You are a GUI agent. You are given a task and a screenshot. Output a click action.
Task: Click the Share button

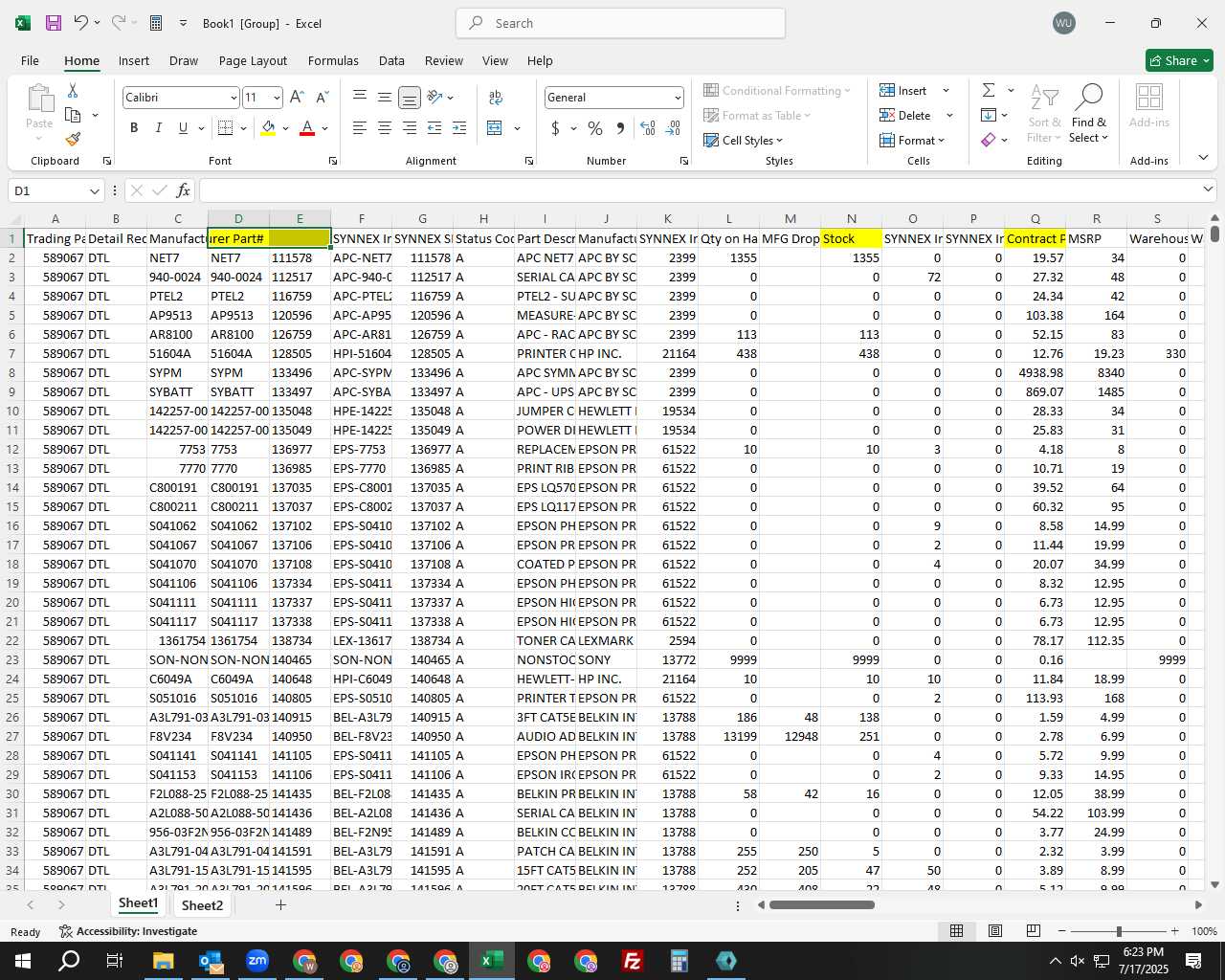point(1179,60)
